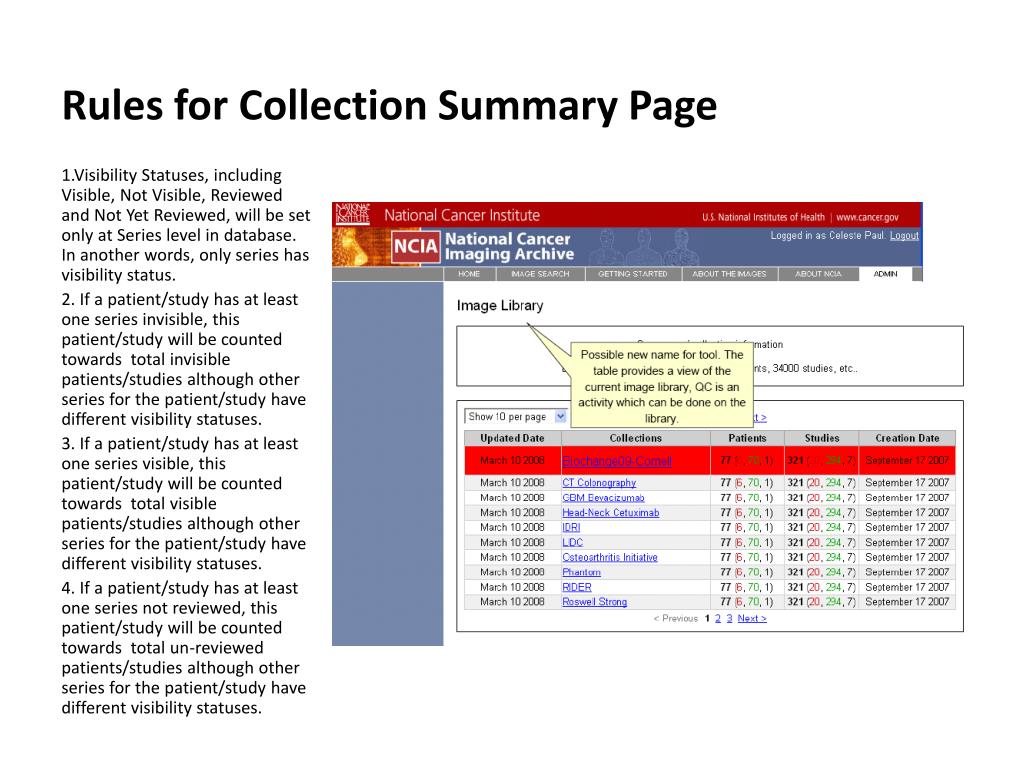Open the HOME tab
Image resolution: width=1024 pixels, height=768 pixels.
tap(468, 274)
